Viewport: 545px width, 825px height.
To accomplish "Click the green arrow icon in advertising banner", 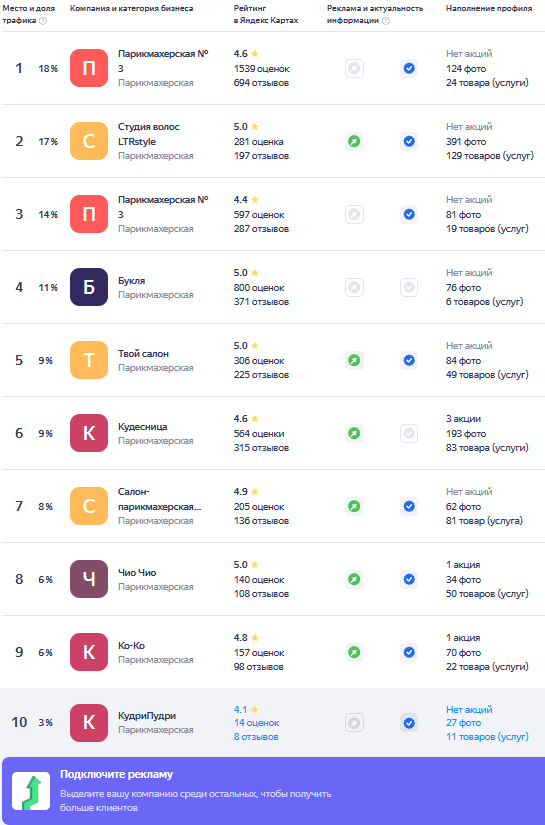I will coord(31,791).
